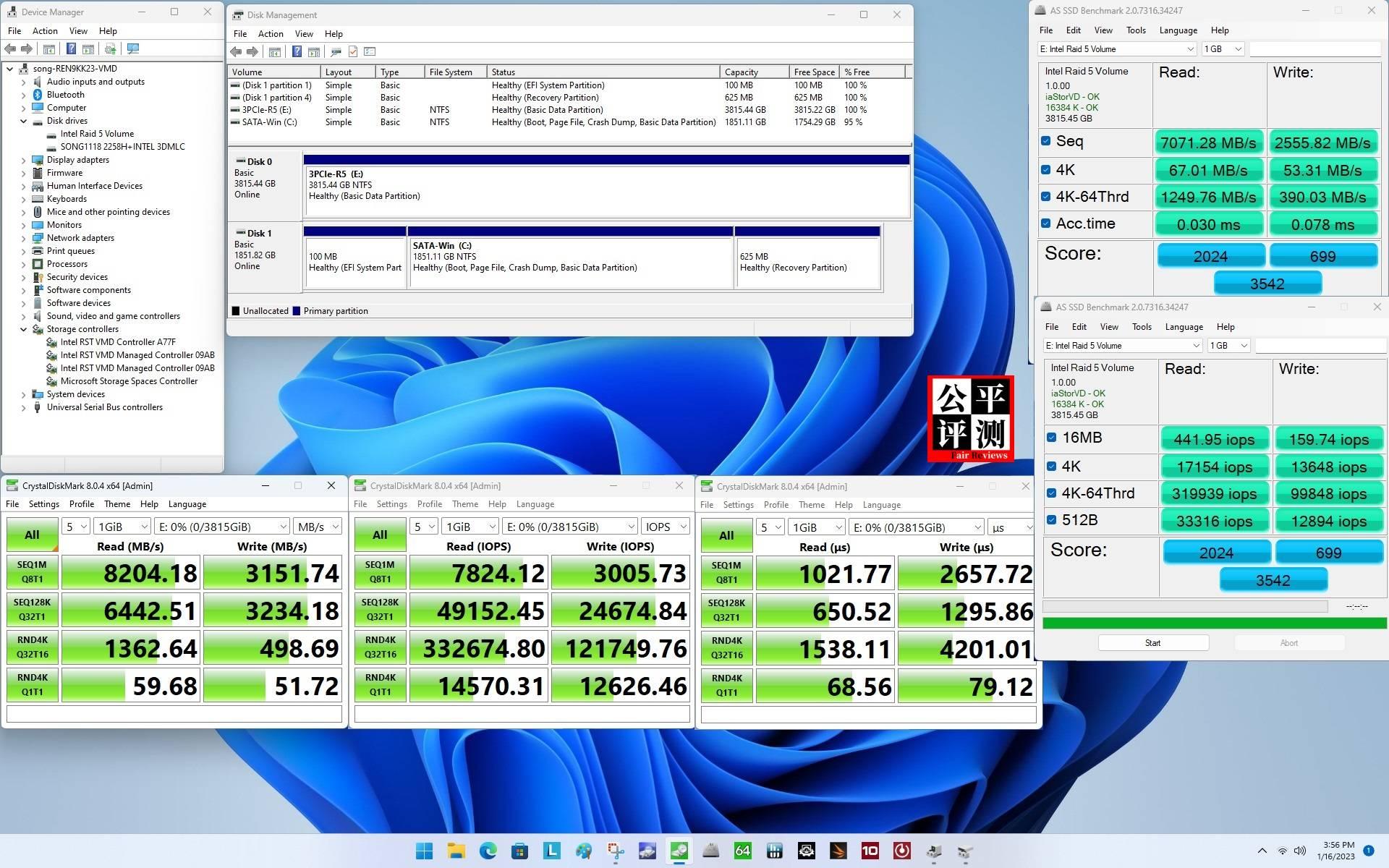Uncheck the 16MB test checkbox

(1051, 437)
